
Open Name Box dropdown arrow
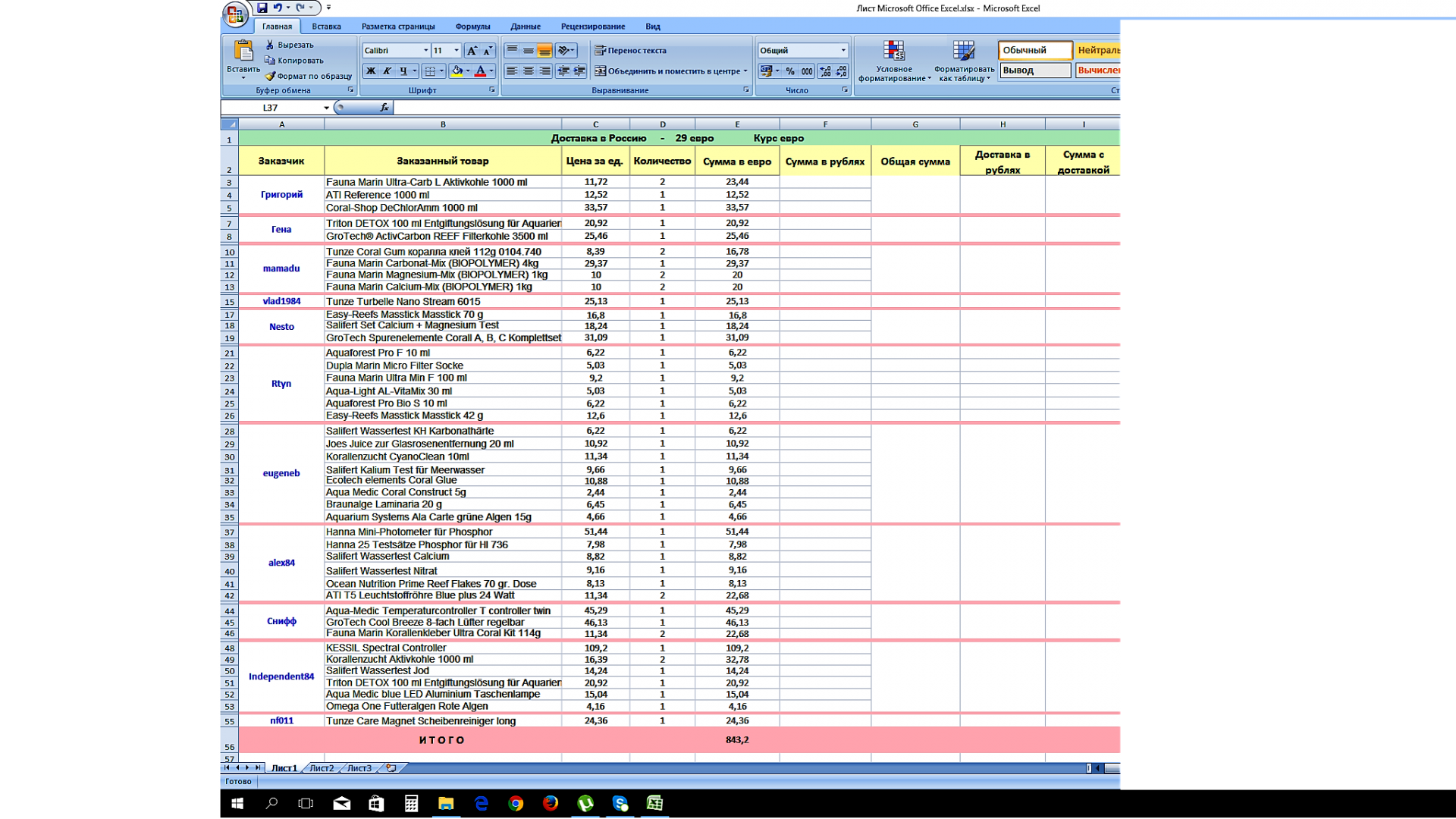tap(326, 108)
